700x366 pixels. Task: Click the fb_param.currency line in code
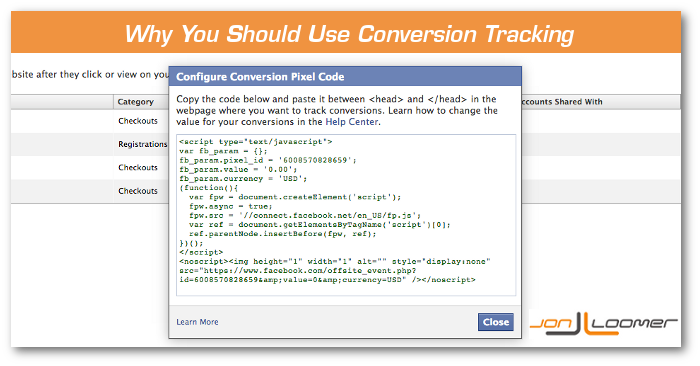(x=243, y=179)
